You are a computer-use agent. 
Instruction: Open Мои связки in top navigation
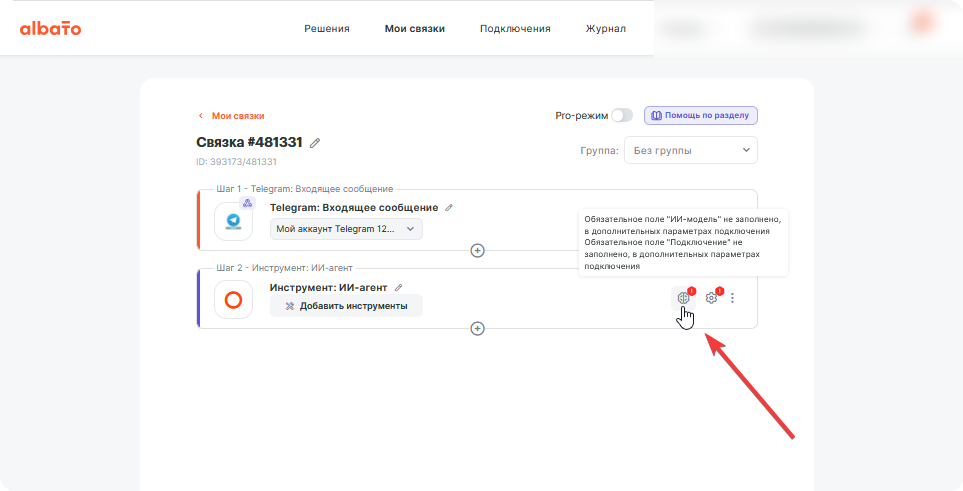(415, 28)
